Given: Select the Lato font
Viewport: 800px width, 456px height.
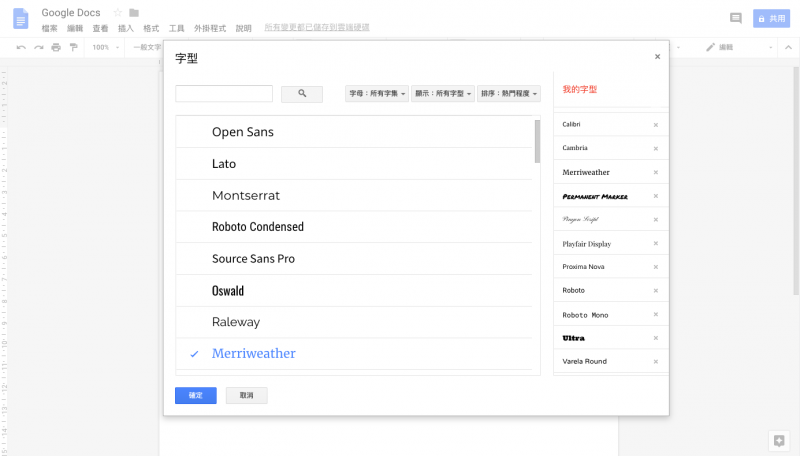Looking at the screenshot, I should tap(354, 164).
